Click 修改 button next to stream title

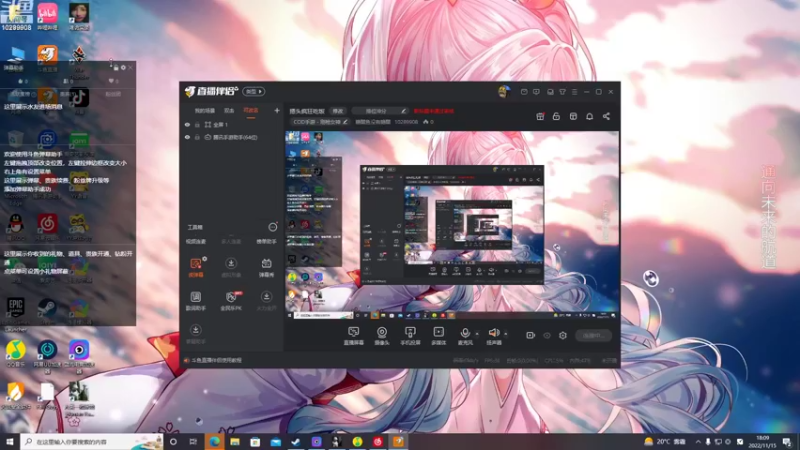tap(338, 111)
